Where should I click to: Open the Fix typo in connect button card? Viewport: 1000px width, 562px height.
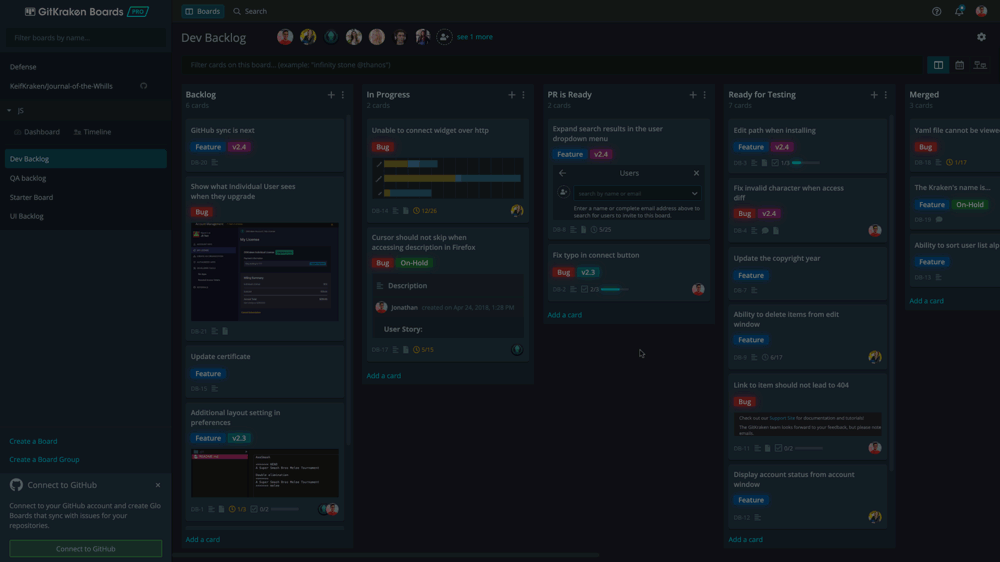[x=628, y=272]
